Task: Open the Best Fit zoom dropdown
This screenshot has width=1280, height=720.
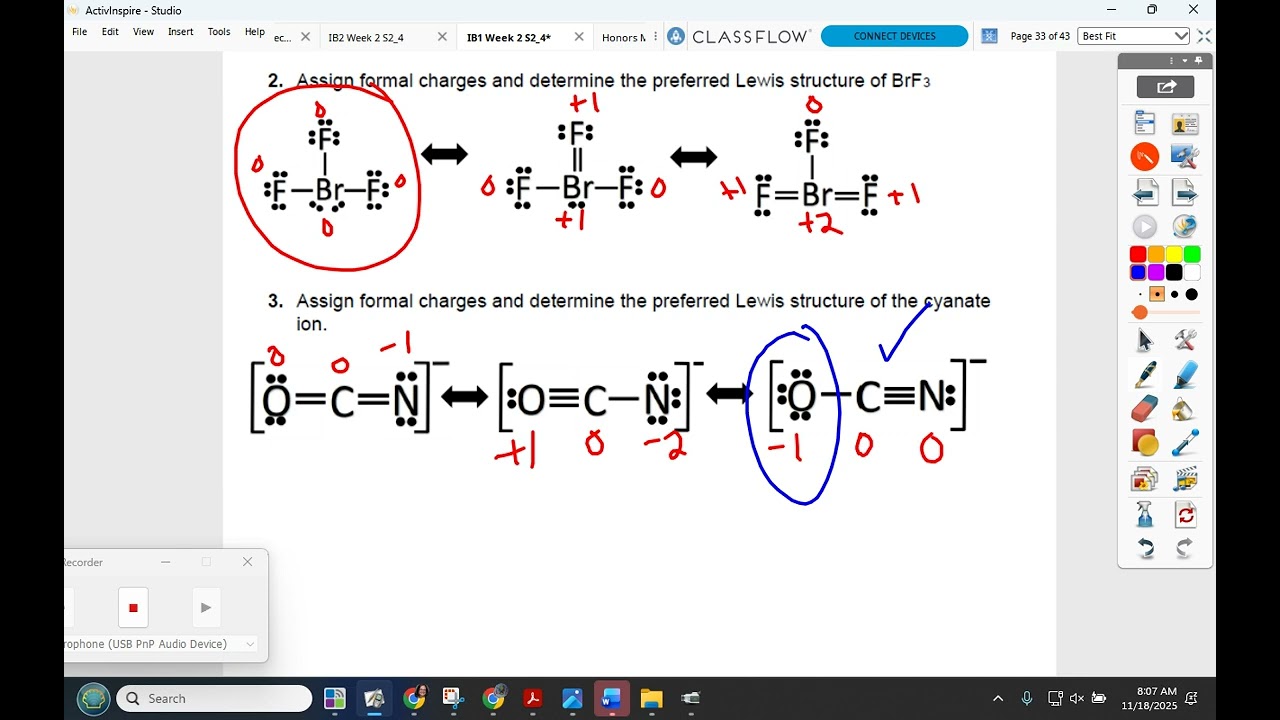Action: [1134, 36]
